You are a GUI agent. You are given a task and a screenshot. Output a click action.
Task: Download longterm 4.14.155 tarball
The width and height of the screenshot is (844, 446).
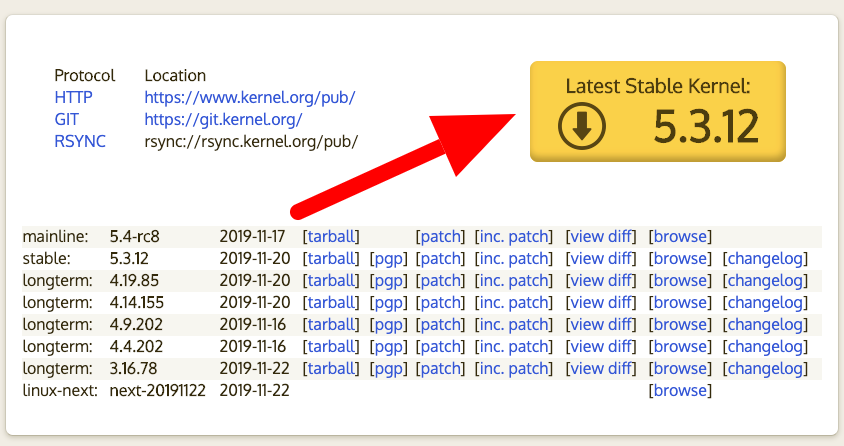[x=331, y=303]
